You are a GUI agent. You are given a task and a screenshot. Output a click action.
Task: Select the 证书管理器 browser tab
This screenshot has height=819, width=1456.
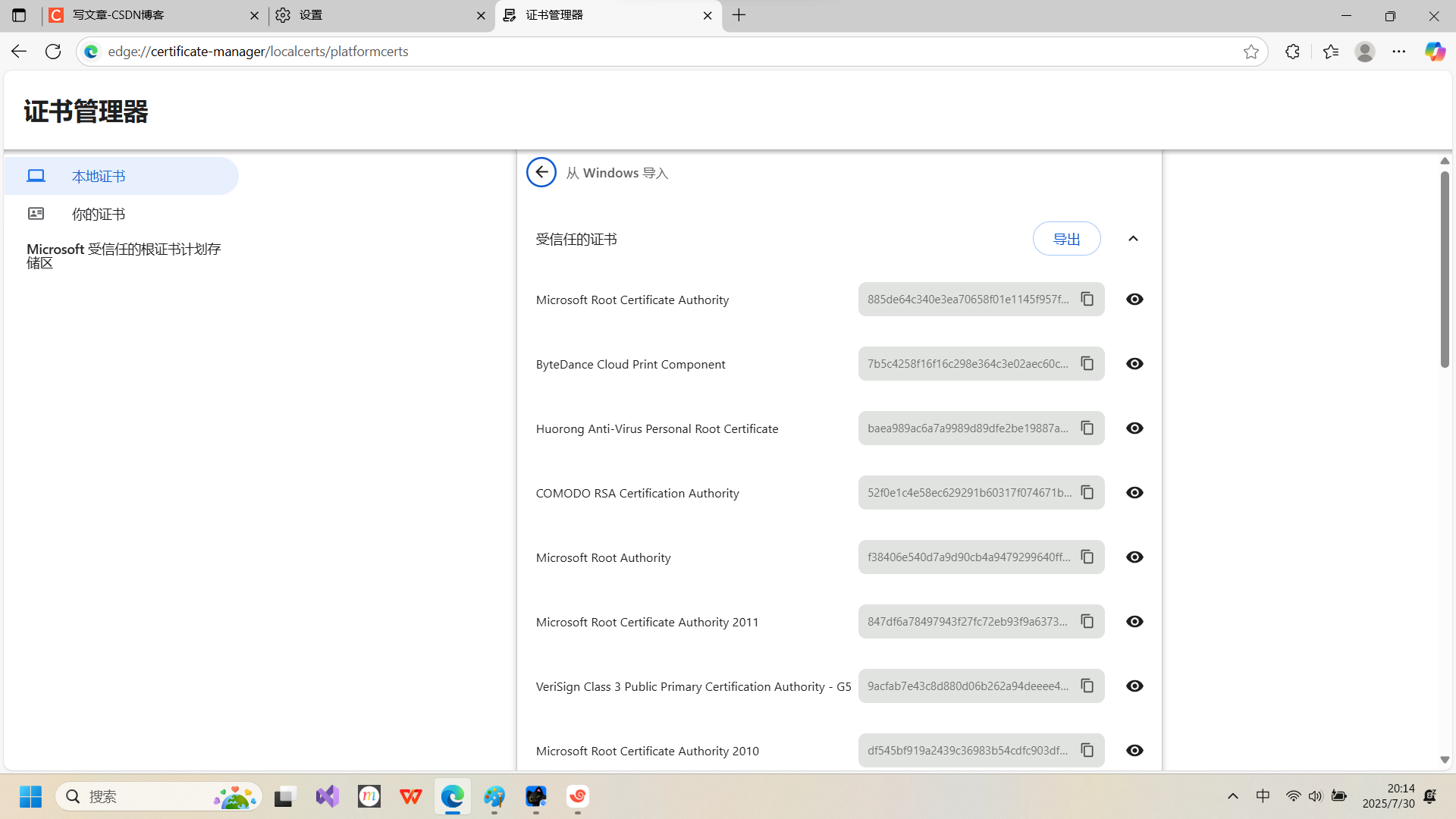[607, 15]
